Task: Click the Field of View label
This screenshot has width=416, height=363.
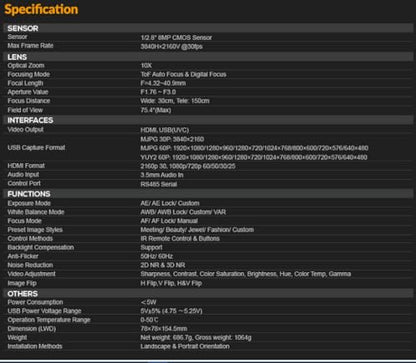Action: tap(25, 110)
